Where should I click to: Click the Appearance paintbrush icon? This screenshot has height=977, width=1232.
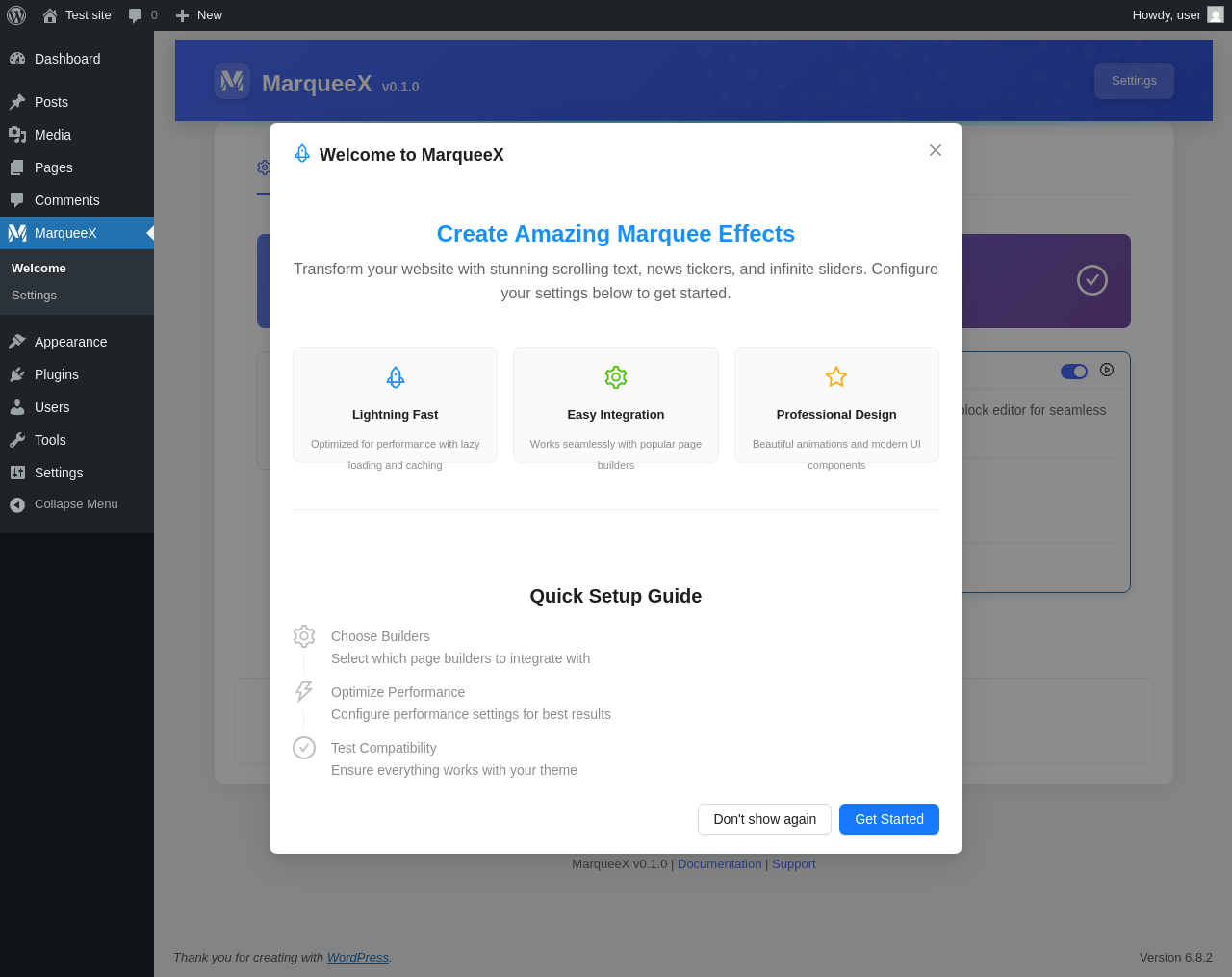coord(17,342)
